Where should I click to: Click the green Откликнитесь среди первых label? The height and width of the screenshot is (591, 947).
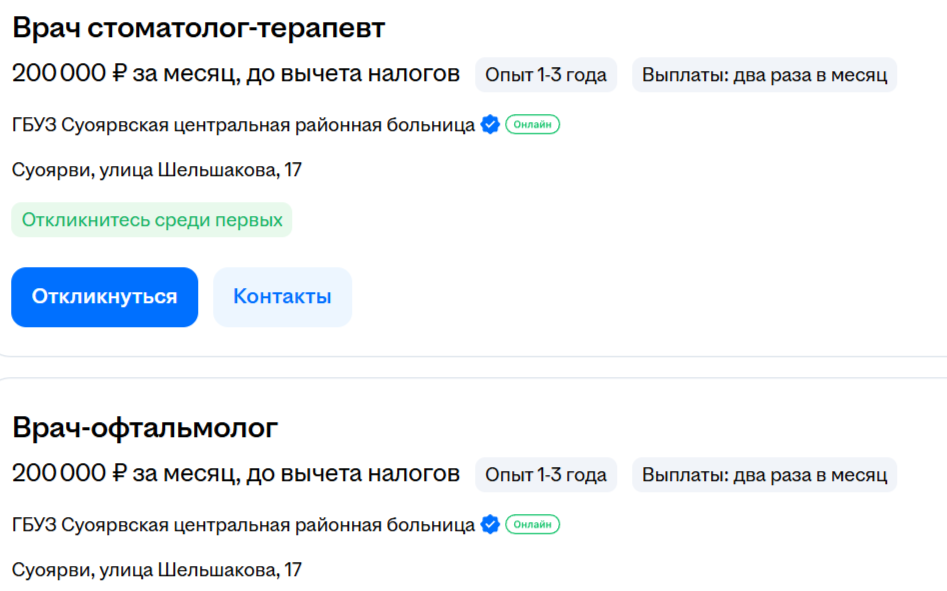coord(152,220)
